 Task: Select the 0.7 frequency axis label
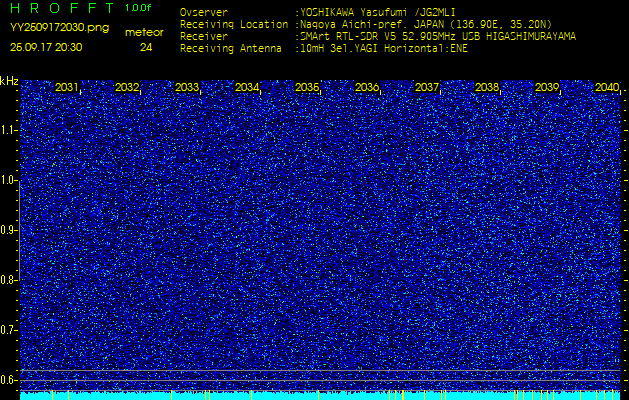(x=8, y=330)
